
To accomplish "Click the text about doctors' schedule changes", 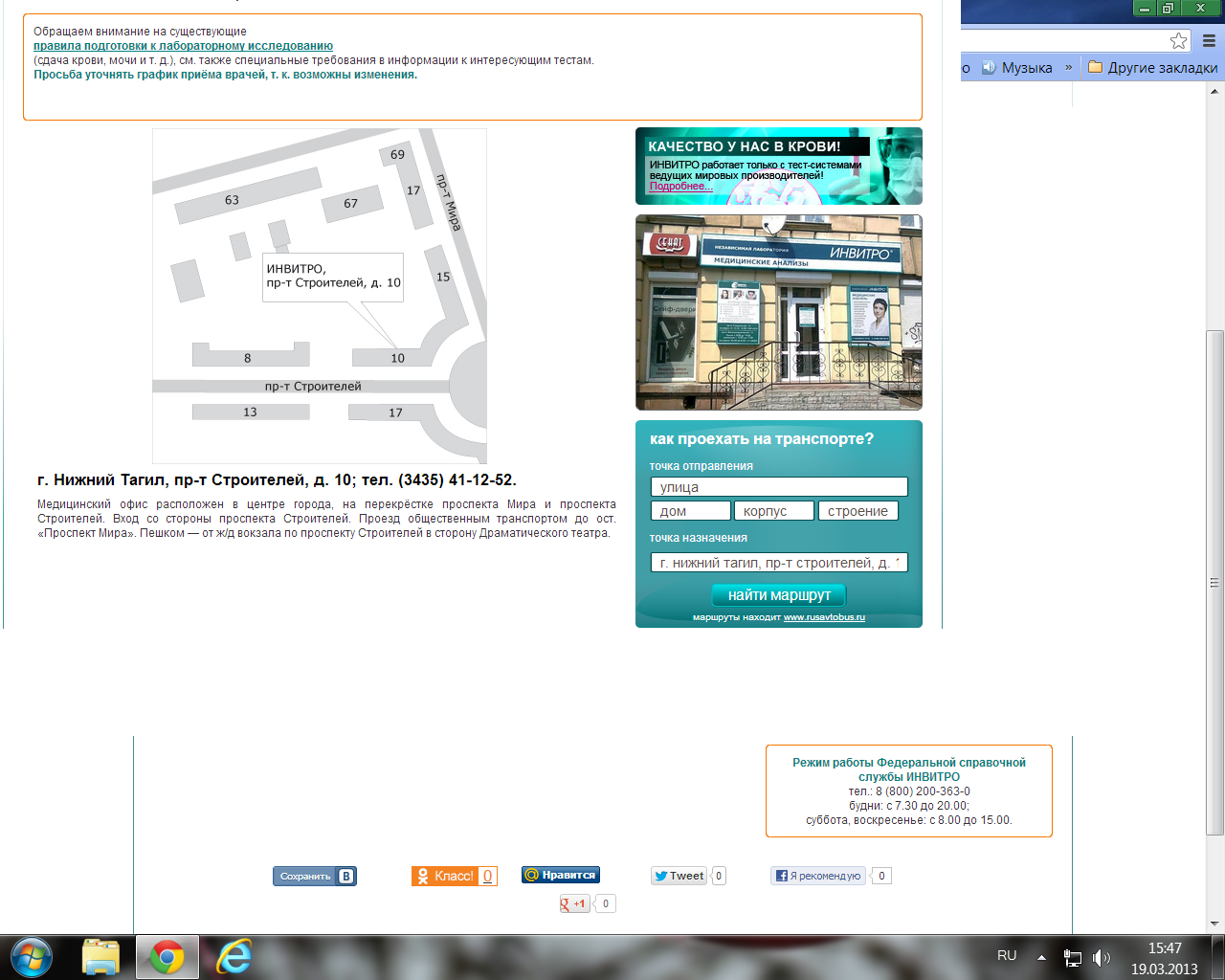I will pyautogui.click(x=226, y=75).
